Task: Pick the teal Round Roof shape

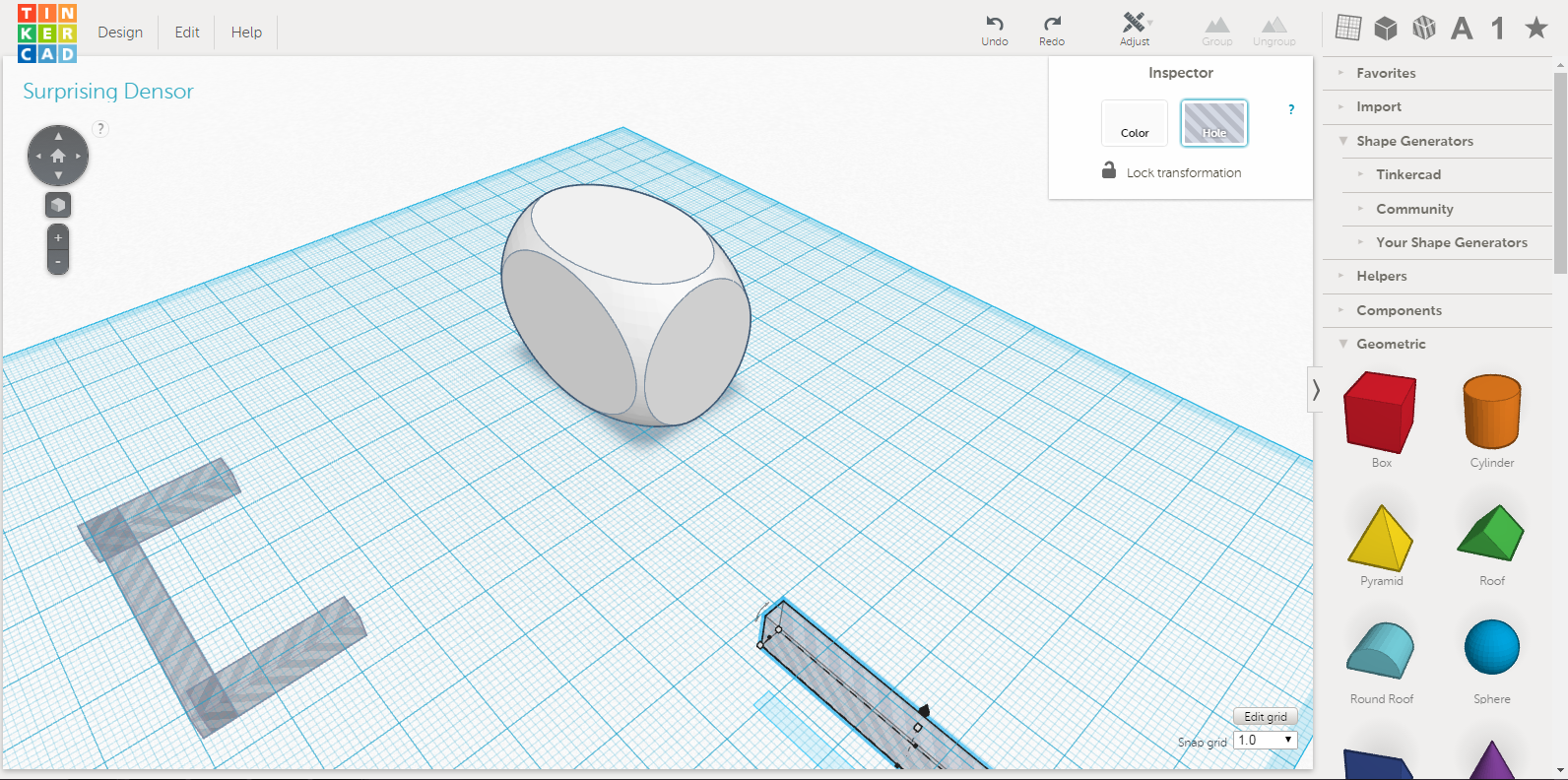Action: click(x=1381, y=650)
